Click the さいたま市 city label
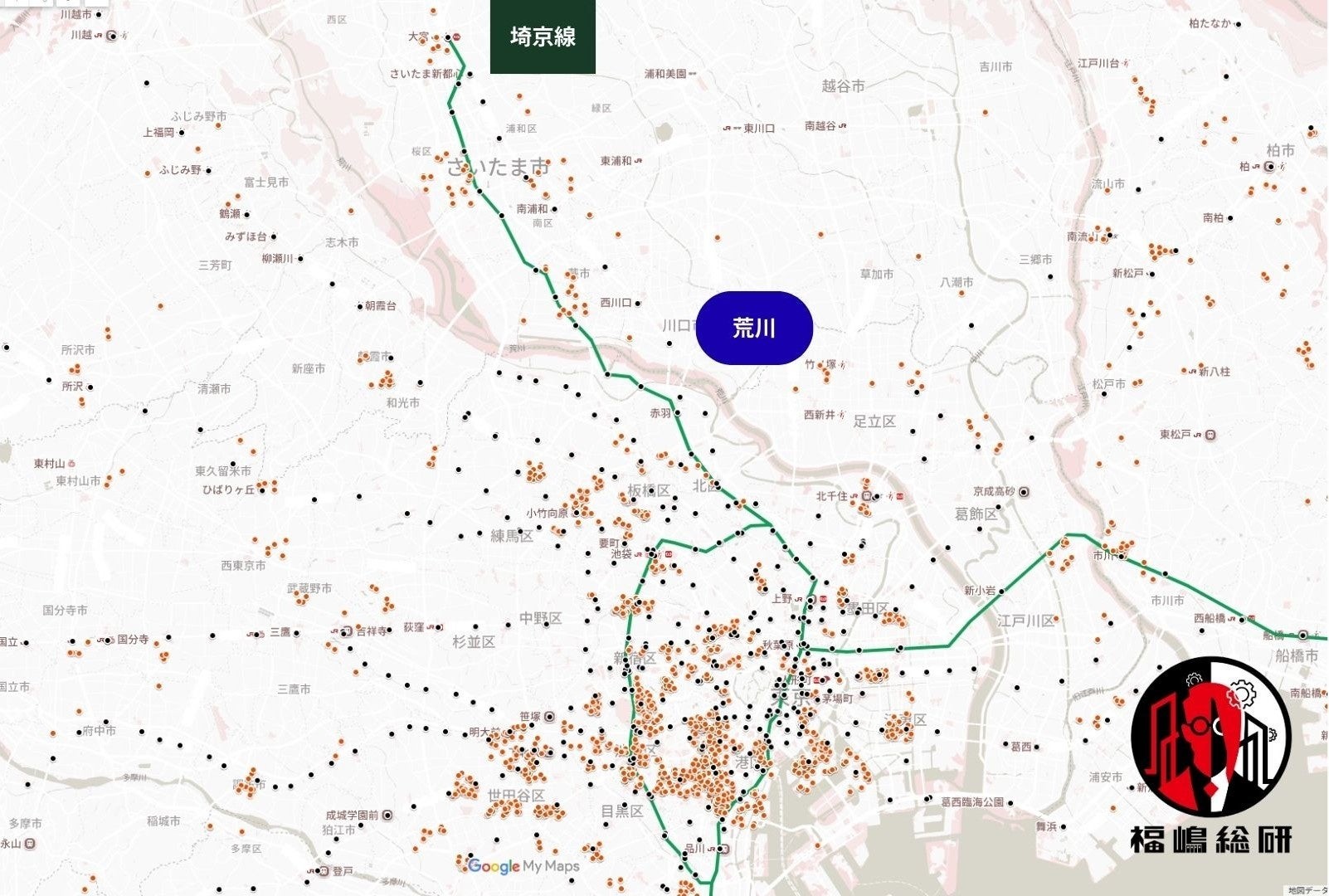The image size is (1329, 896). [x=498, y=167]
